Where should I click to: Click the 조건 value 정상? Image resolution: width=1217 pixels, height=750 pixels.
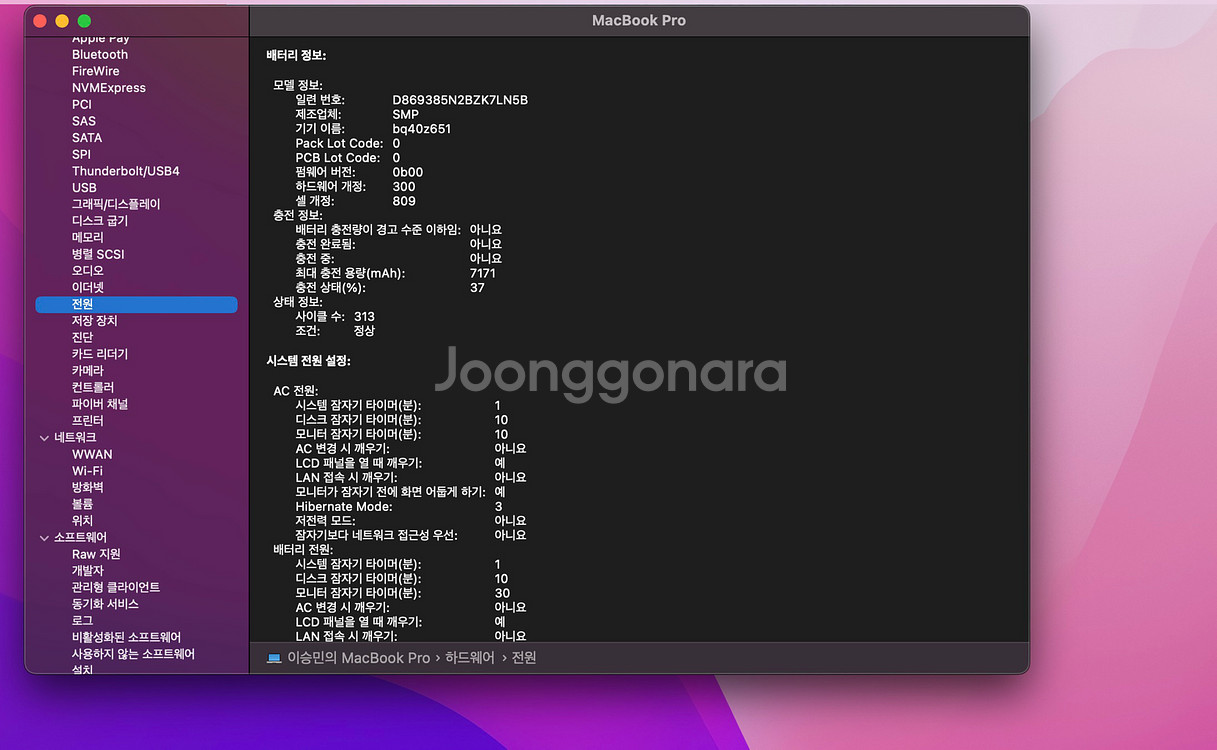click(x=364, y=331)
